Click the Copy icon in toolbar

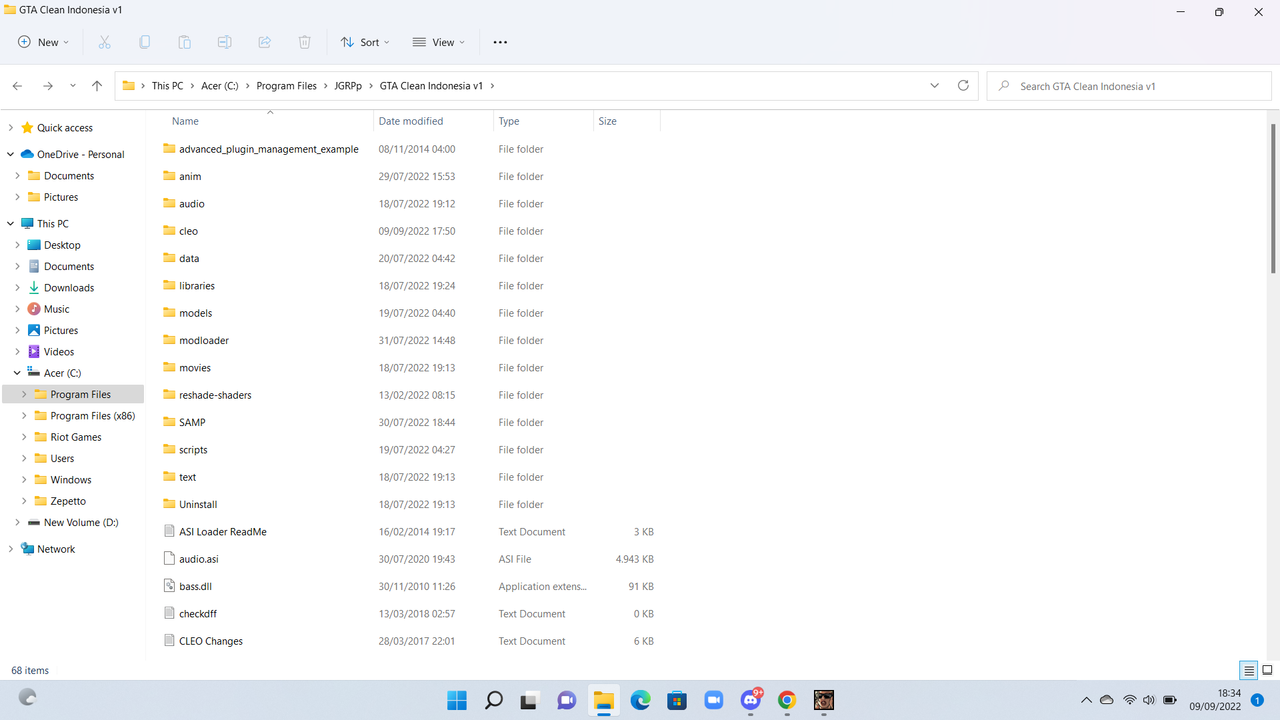[144, 42]
